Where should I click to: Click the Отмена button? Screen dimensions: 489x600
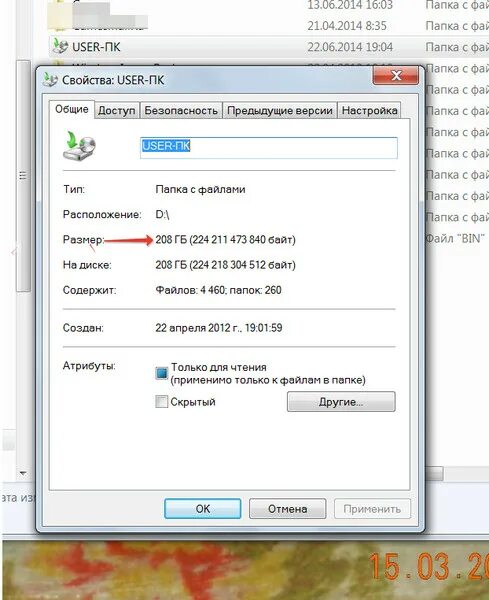287,509
